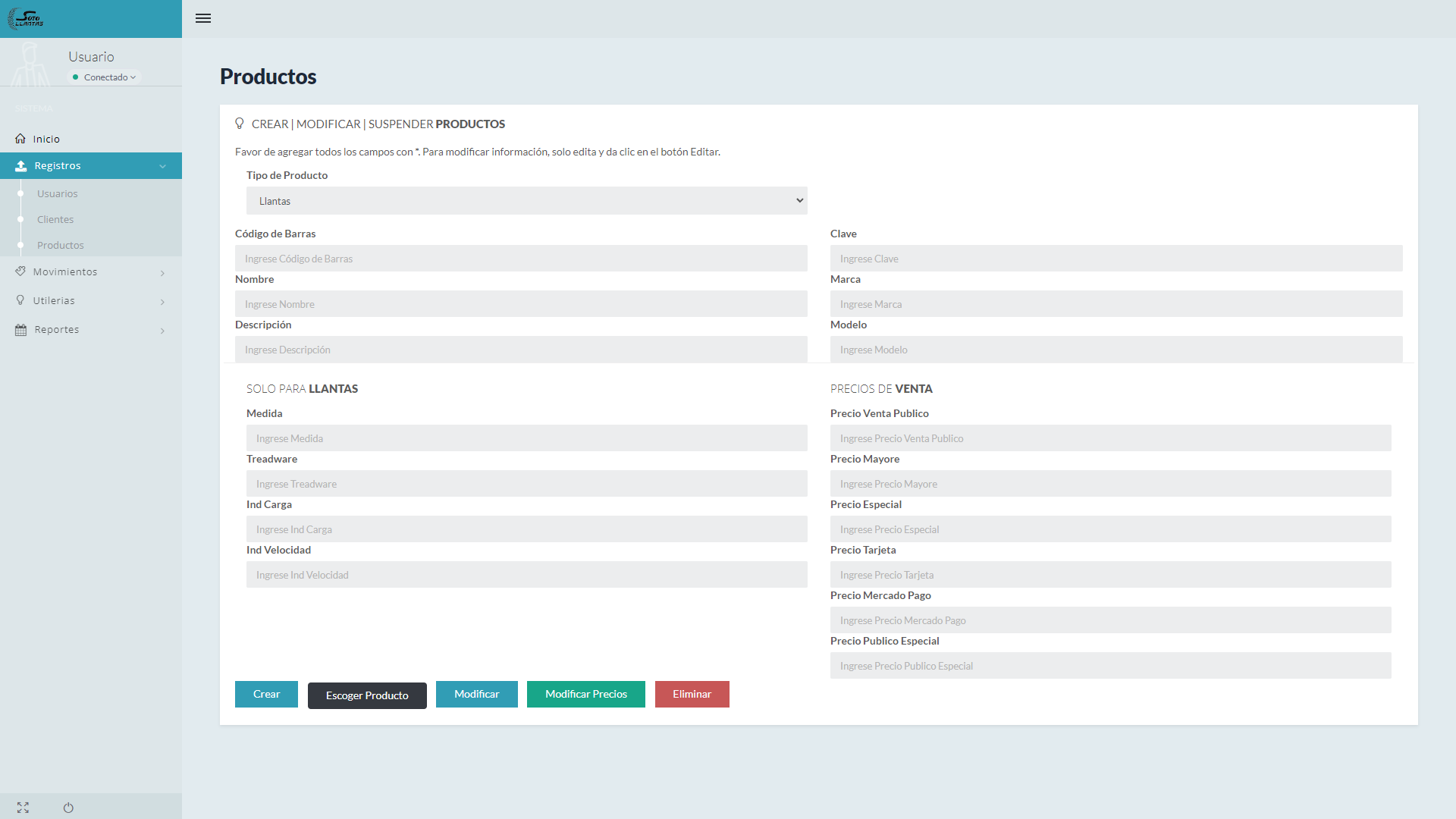Open the Tipo de Producto select
This screenshot has width=1456, height=819.
526,201
